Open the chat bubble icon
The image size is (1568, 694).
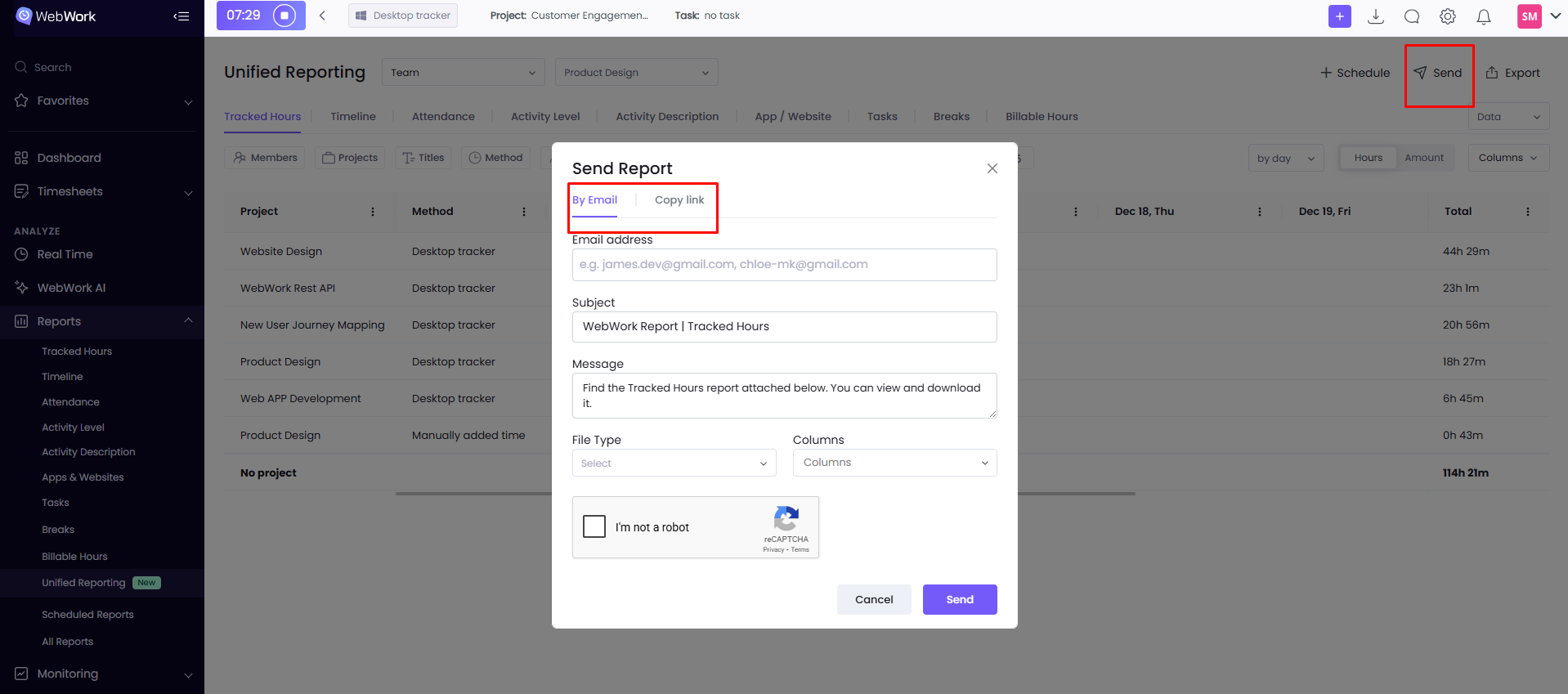[x=1412, y=16]
